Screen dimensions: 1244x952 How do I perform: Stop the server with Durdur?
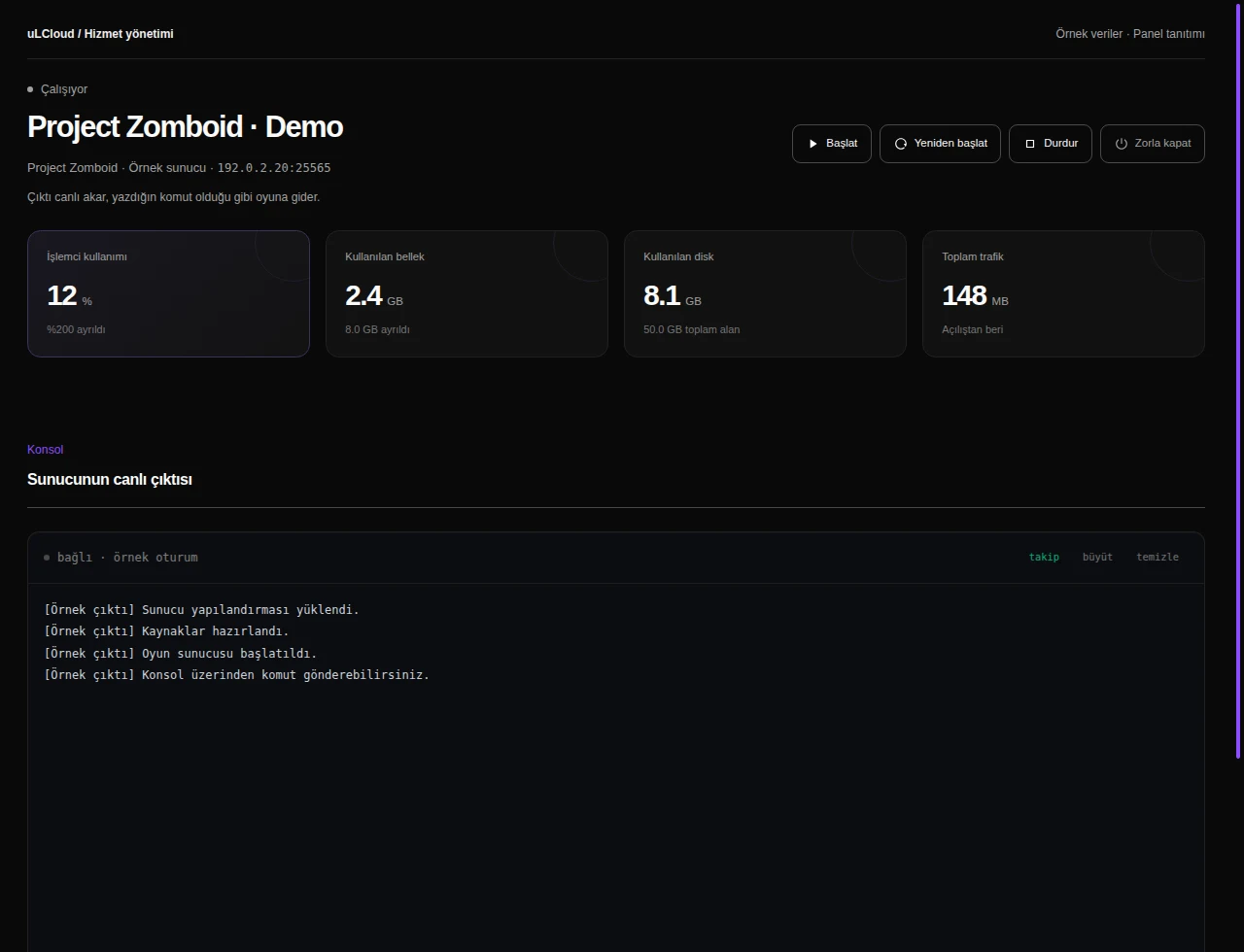1051,144
